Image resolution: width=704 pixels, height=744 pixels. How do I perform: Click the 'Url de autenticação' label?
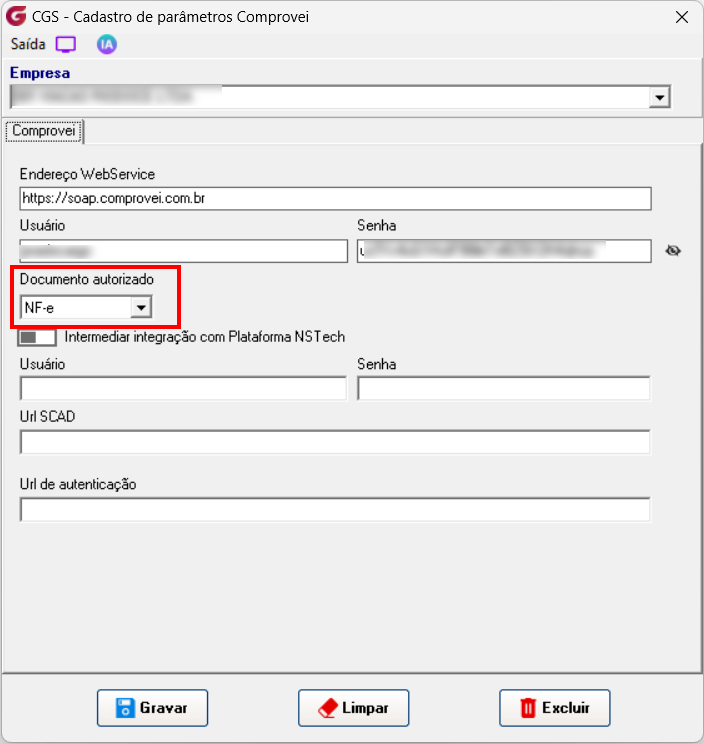point(78,484)
